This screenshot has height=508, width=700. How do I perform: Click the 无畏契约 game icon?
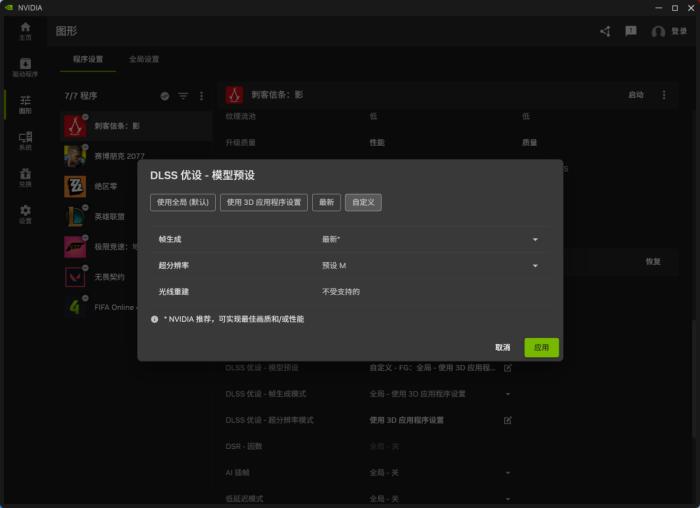[75, 277]
